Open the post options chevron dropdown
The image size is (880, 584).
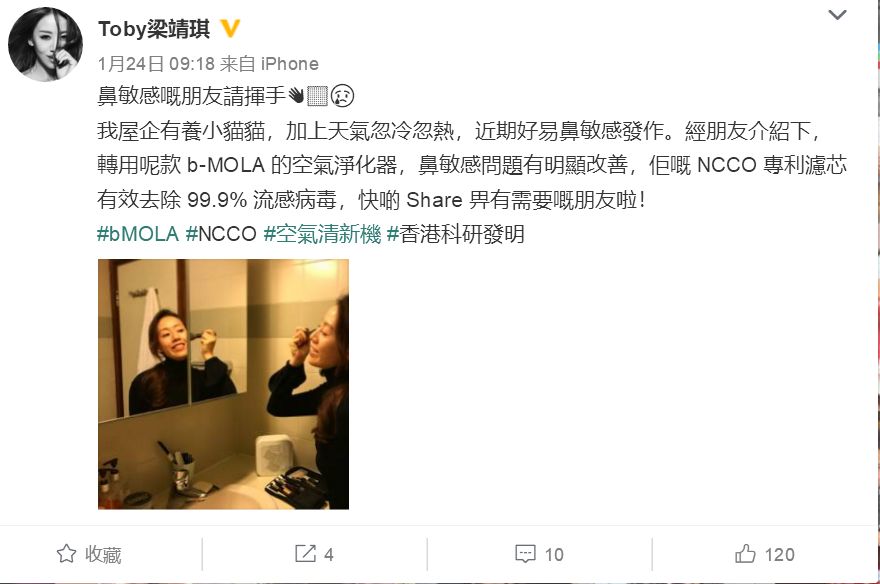click(837, 15)
